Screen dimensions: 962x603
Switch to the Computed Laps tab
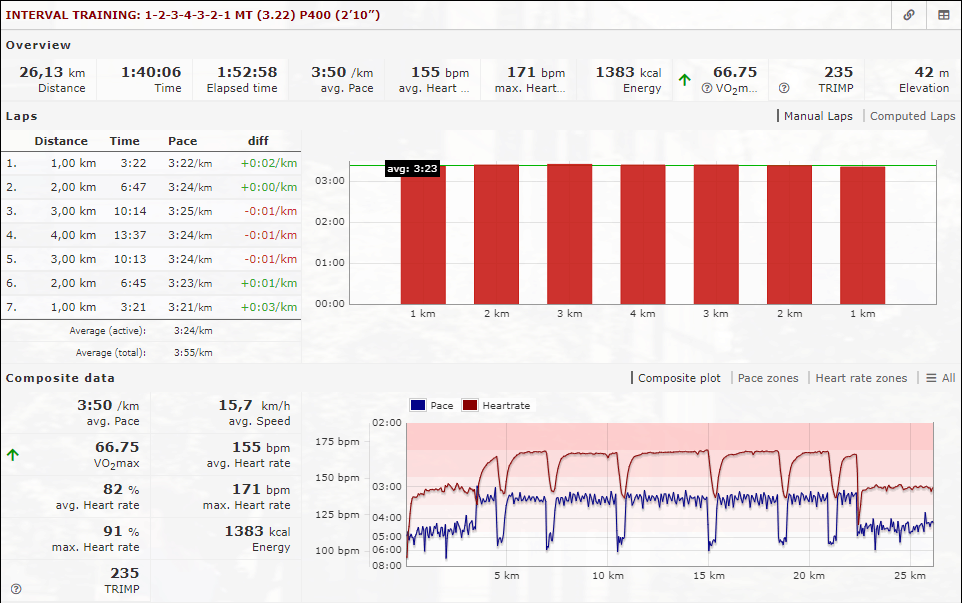(912, 116)
